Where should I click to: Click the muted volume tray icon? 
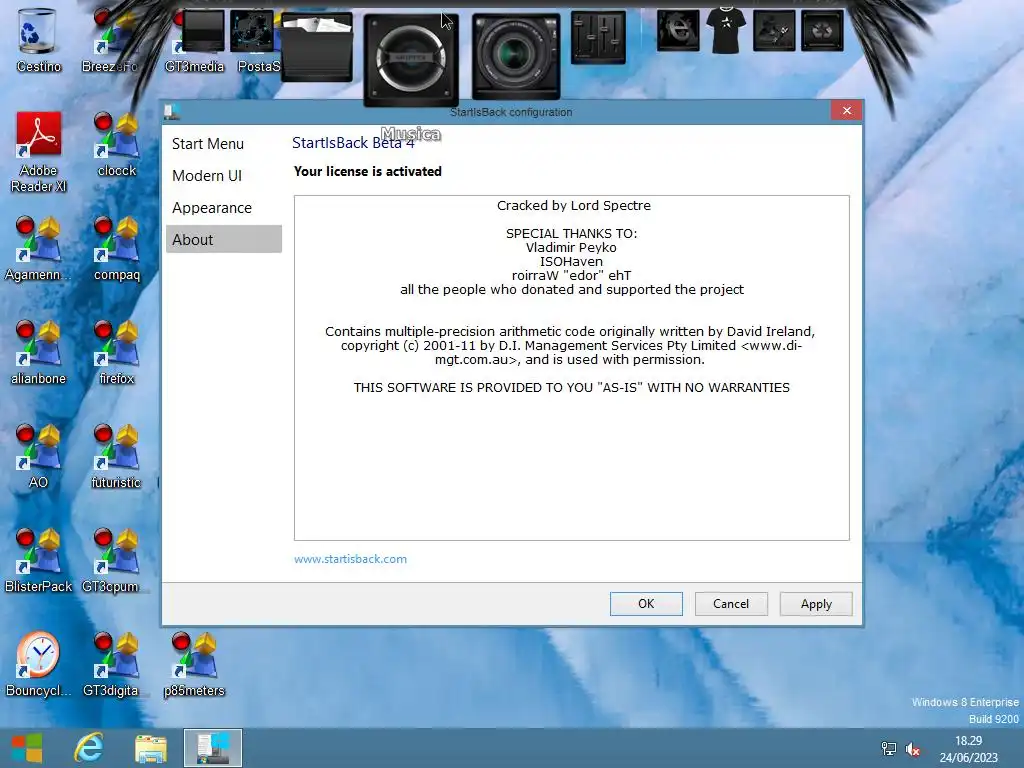pyautogui.click(x=913, y=749)
